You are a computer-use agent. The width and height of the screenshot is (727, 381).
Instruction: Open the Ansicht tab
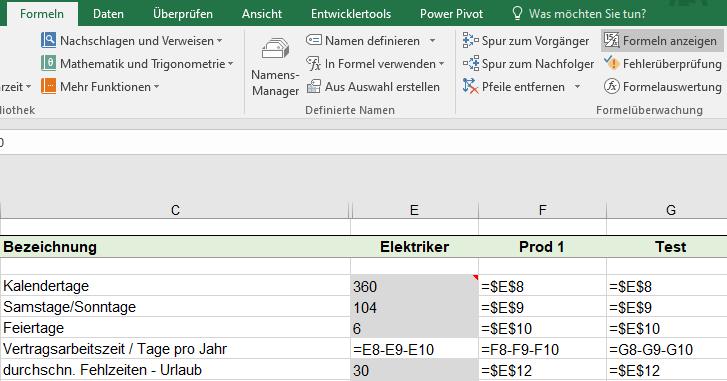coord(261,13)
